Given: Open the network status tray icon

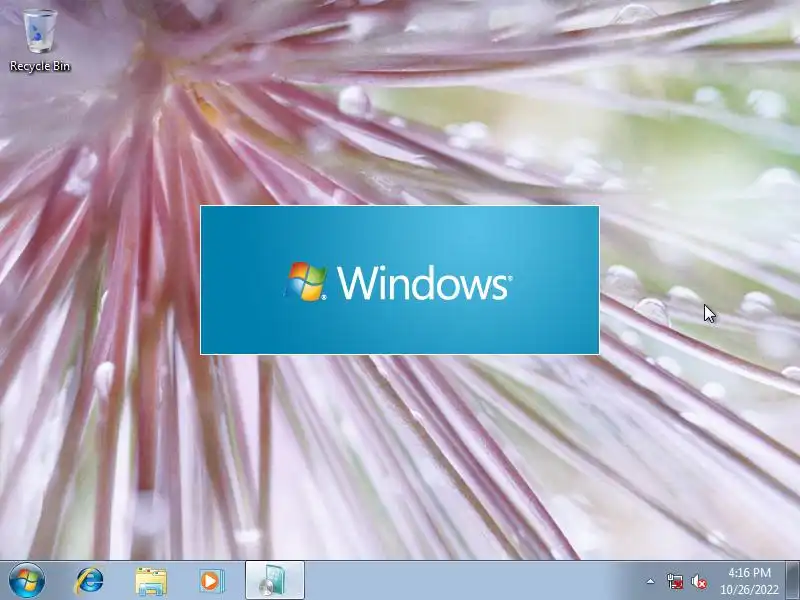Looking at the screenshot, I should [x=674, y=581].
